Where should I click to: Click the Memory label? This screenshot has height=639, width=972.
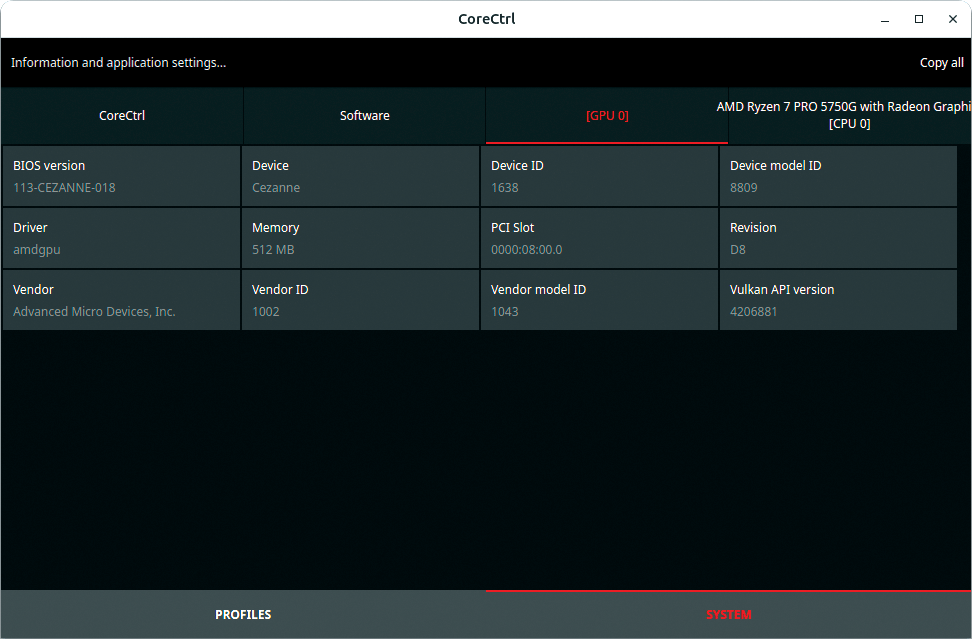click(275, 227)
